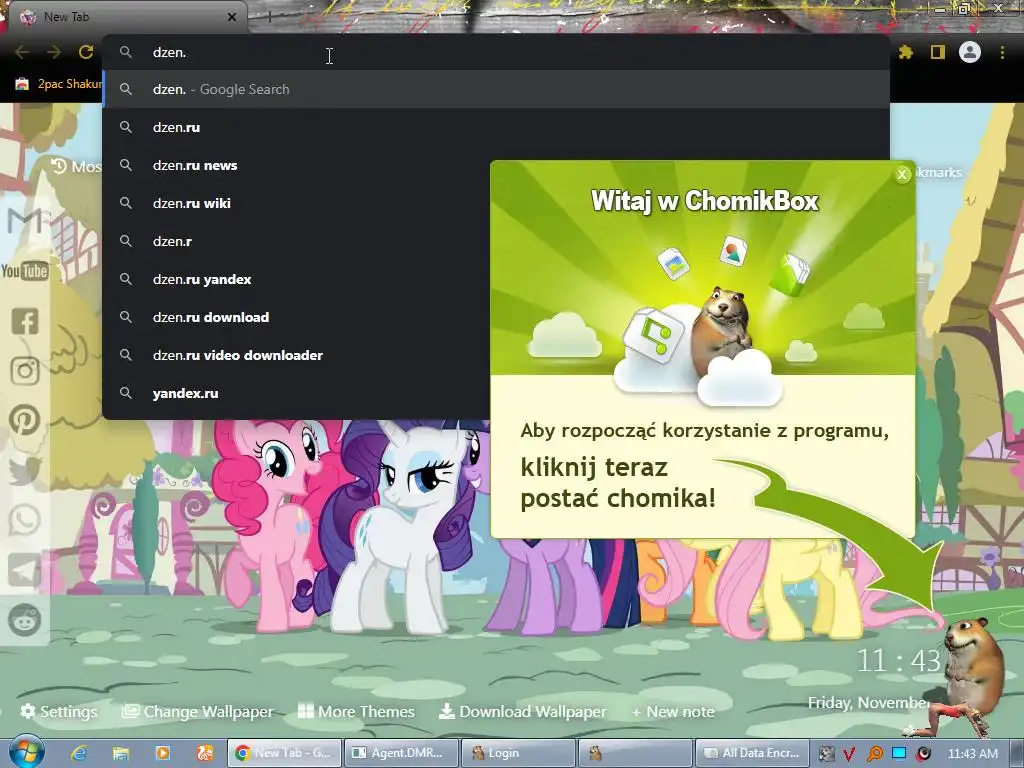Image resolution: width=1024 pixels, height=768 pixels.
Task: Switch to the Chrome New Tab taskbar button
Action: (x=283, y=753)
